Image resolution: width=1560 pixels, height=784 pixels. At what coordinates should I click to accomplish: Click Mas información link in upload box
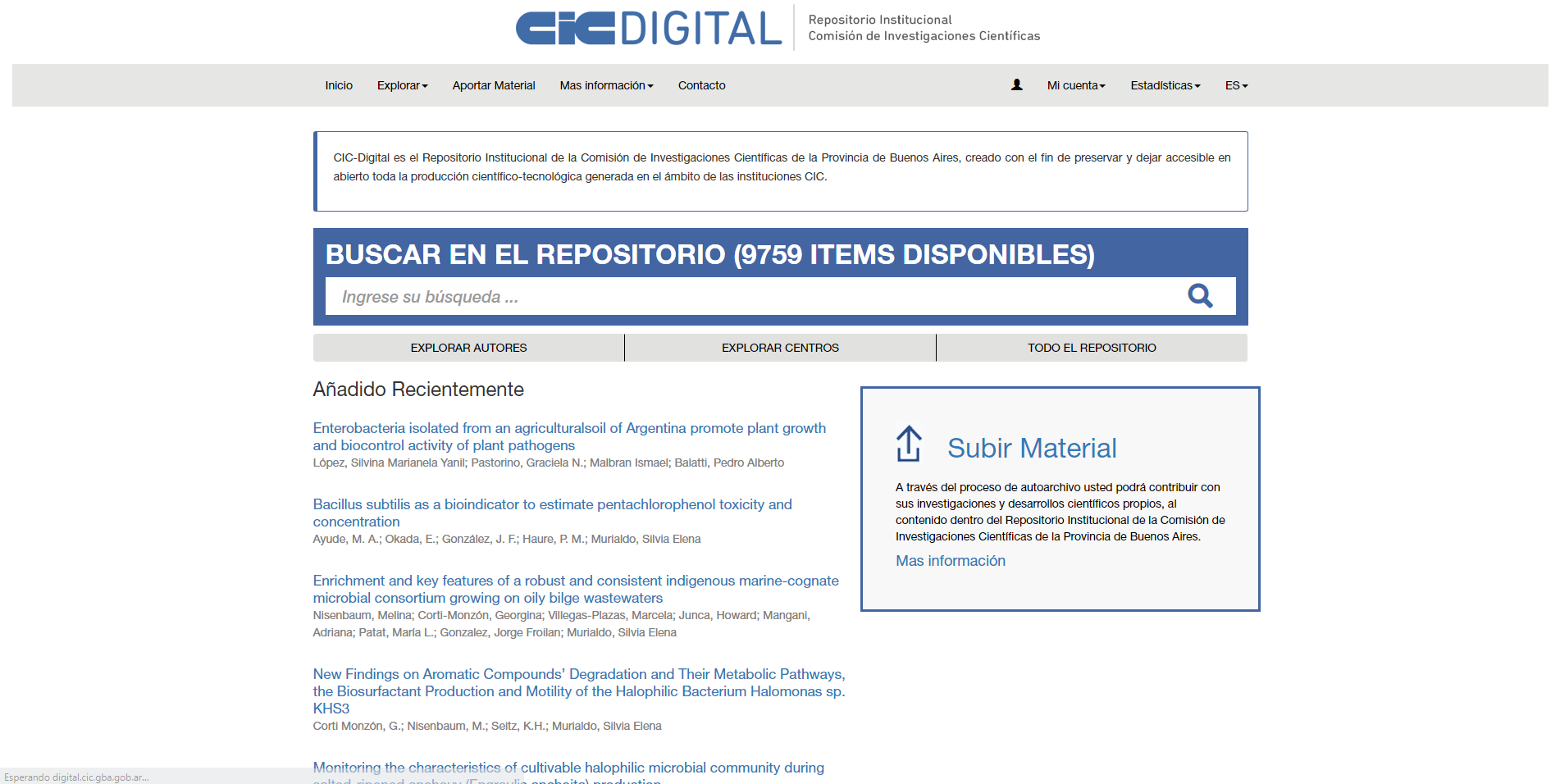point(951,561)
